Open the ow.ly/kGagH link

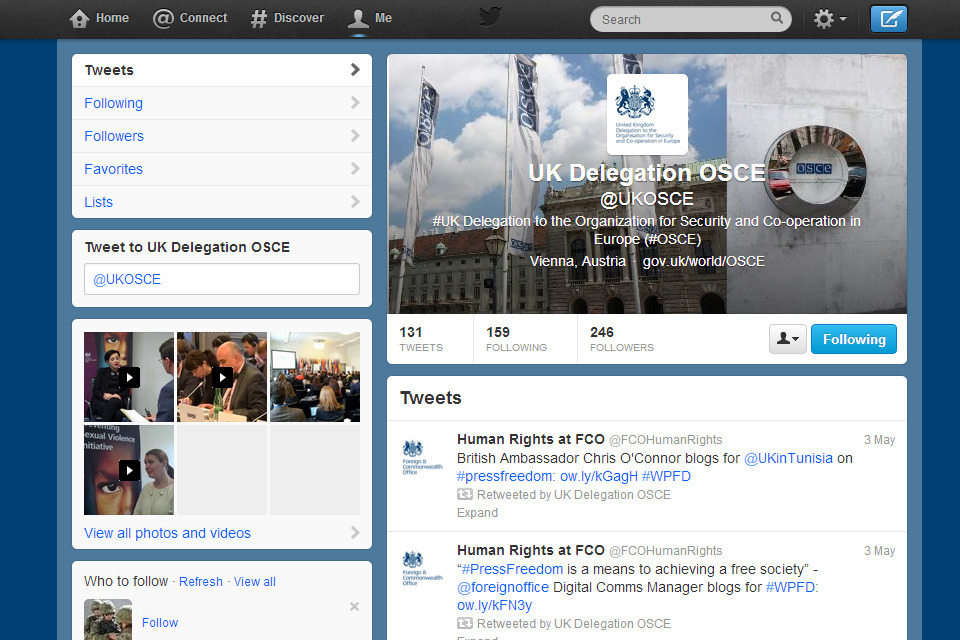[599, 476]
